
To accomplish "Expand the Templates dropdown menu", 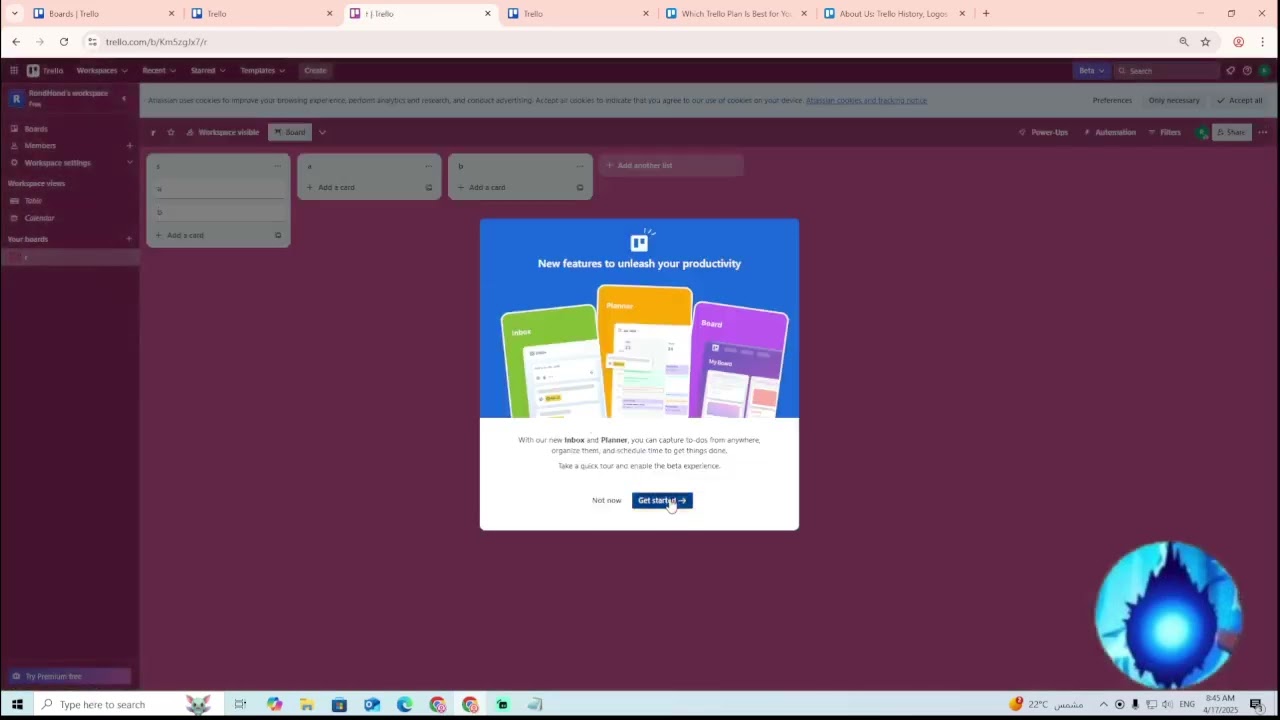I will point(262,71).
